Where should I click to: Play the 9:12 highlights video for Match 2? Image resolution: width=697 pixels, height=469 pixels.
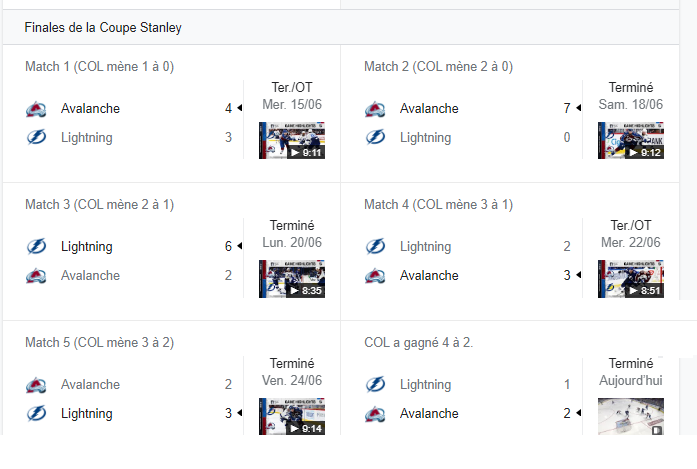(x=631, y=140)
